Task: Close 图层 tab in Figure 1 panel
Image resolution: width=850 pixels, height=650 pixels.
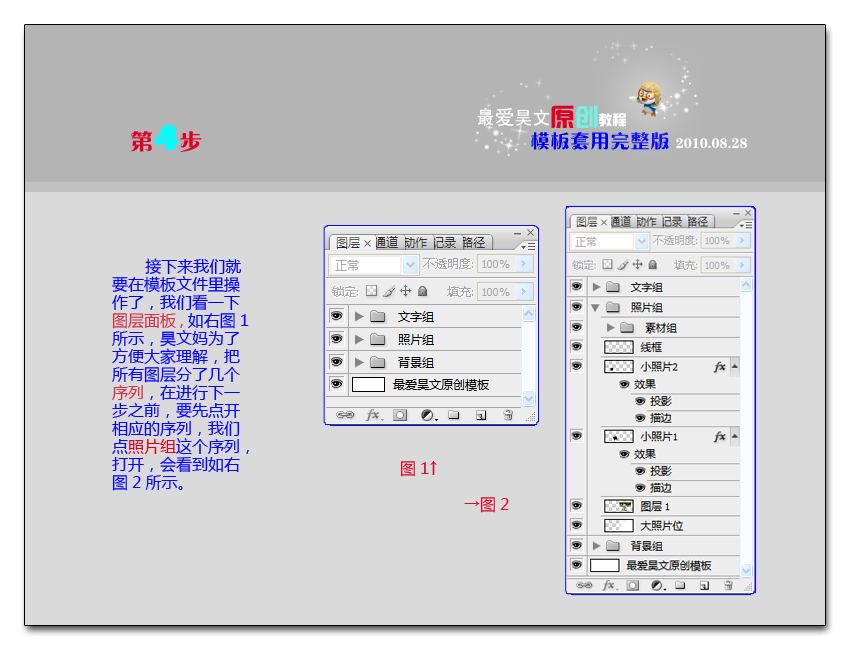Action: coord(367,243)
